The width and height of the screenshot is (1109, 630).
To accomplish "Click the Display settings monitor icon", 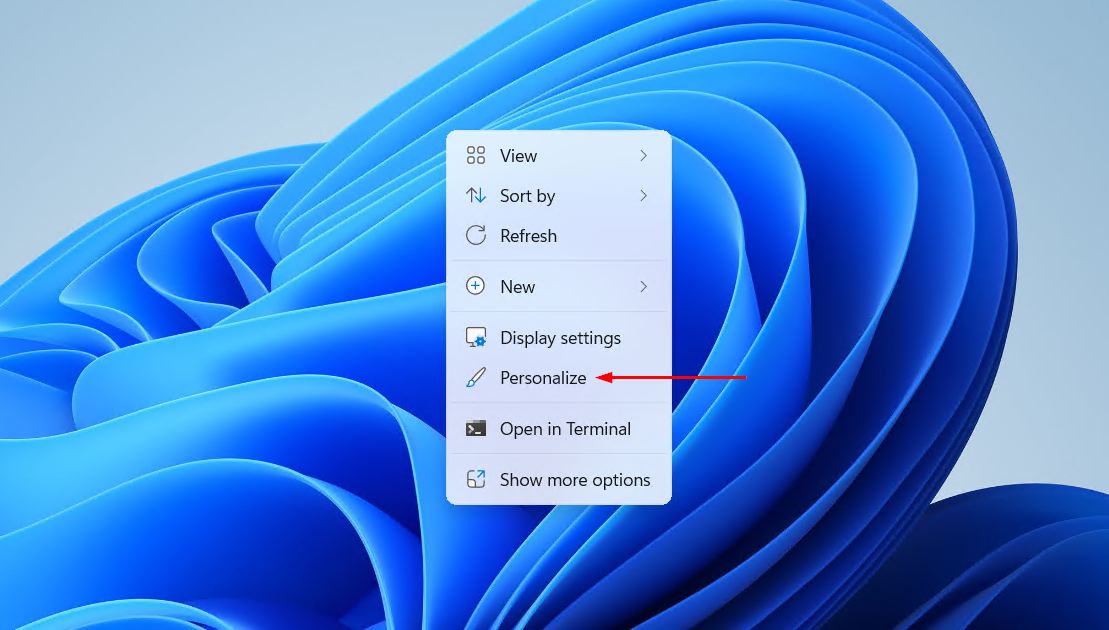I will point(476,337).
